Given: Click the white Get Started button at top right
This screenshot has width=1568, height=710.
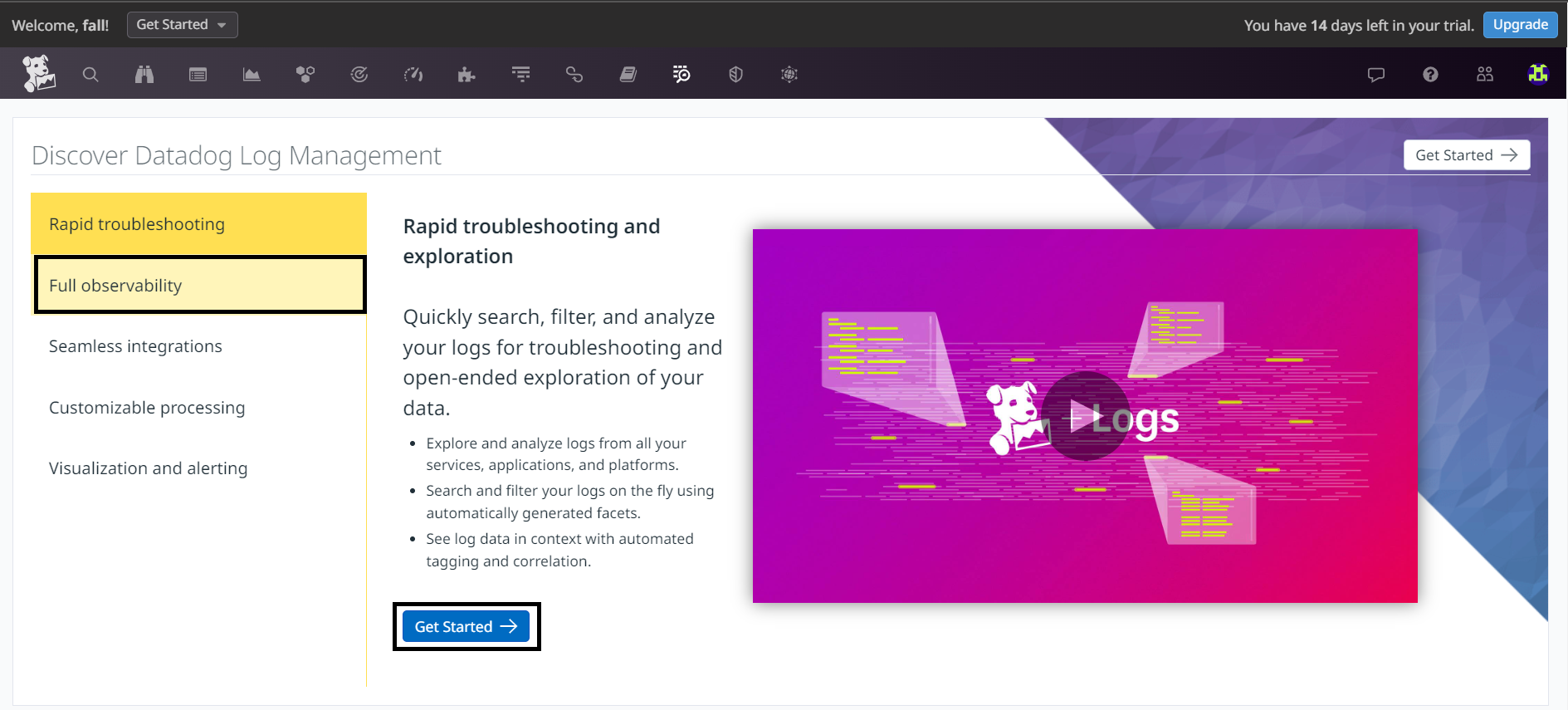Looking at the screenshot, I should pyautogui.click(x=1467, y=155).
